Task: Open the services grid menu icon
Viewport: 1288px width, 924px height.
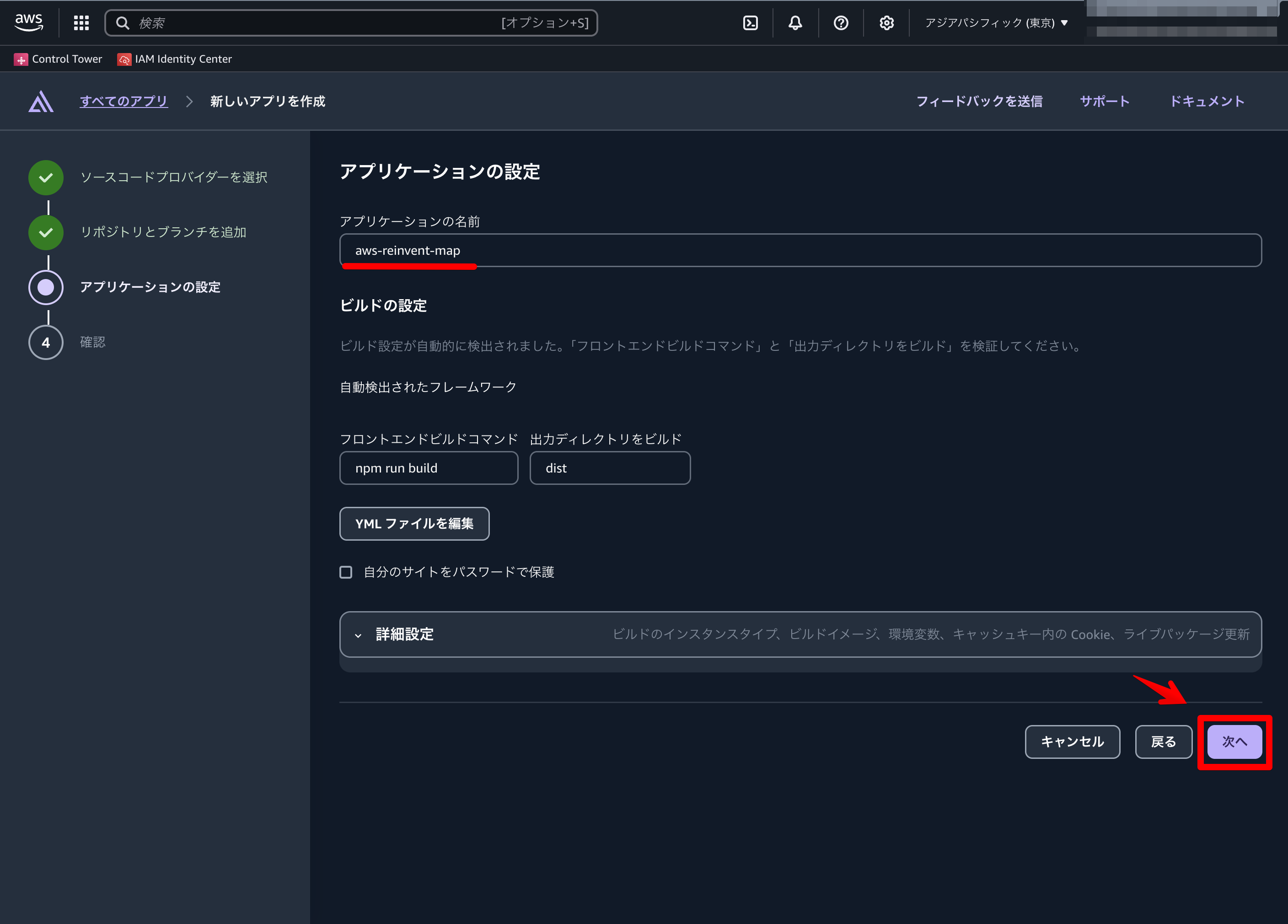Action: point(81,23)
